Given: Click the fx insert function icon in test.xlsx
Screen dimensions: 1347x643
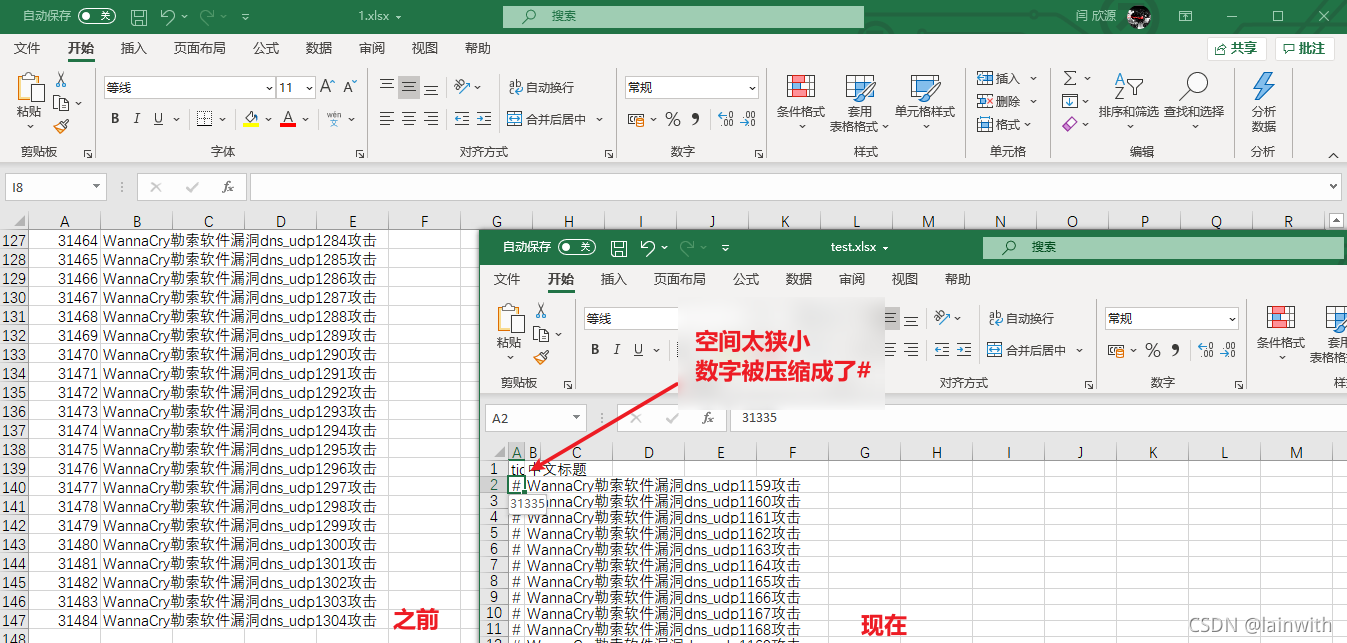Looking at the screenshot, I should coord(708,418).
